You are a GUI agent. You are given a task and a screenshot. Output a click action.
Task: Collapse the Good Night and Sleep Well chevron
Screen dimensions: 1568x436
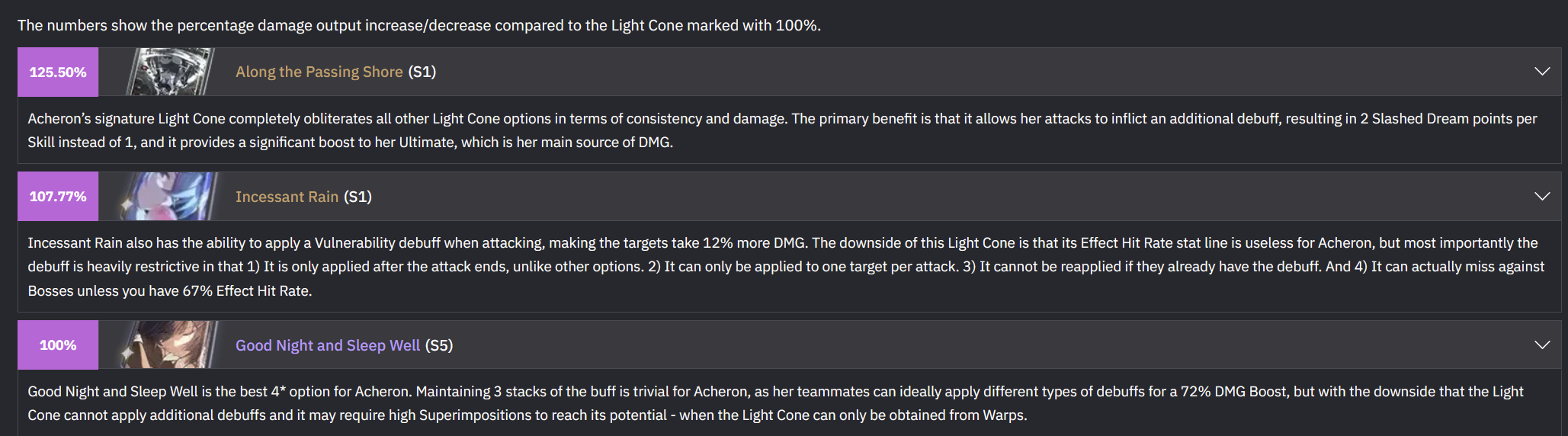coord(1542,345)
